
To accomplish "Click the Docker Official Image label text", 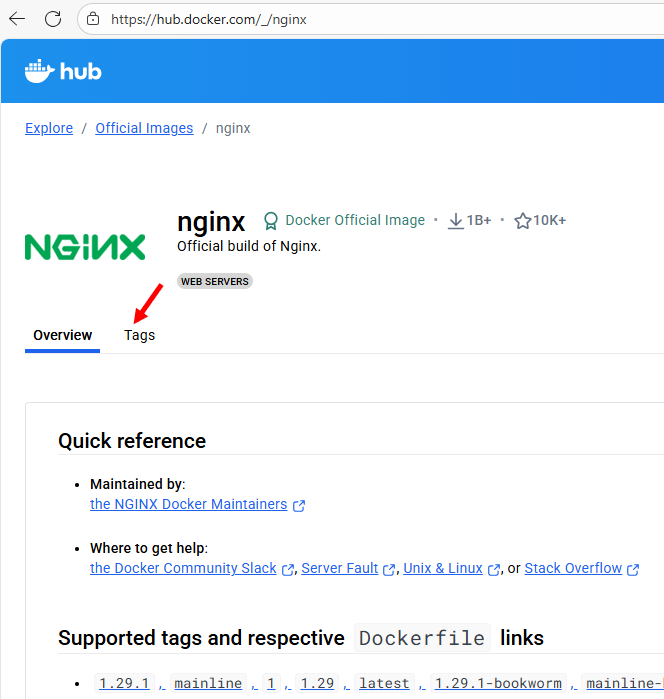I will [355, 220].
